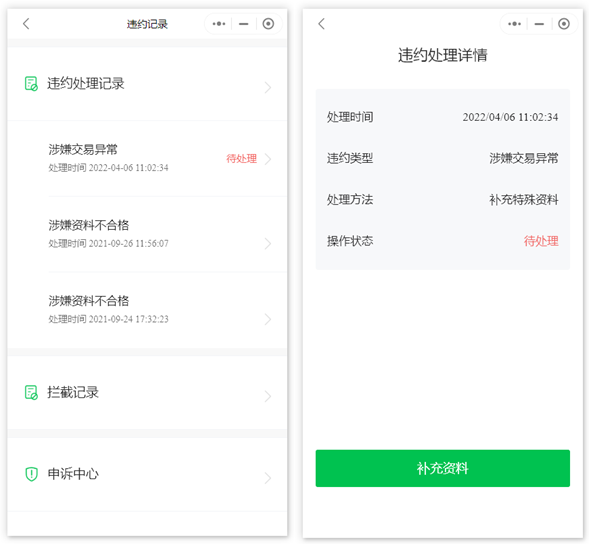Expand 拦截记录 with its chevron arrow

point(267,396)
